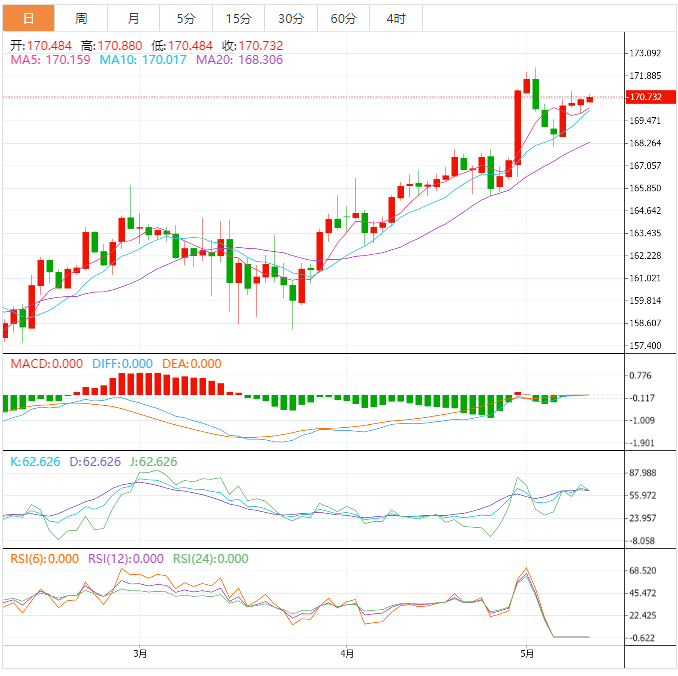Switch to the 周 (weekly) tab
This screenshot has width=678, height=676.
[80, 18]
